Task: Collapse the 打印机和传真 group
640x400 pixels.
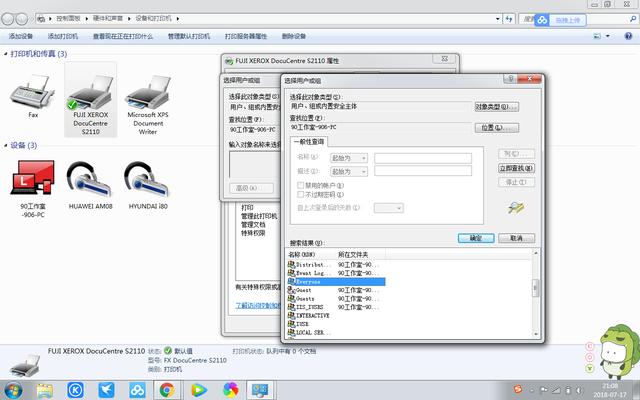Action: 6,53
